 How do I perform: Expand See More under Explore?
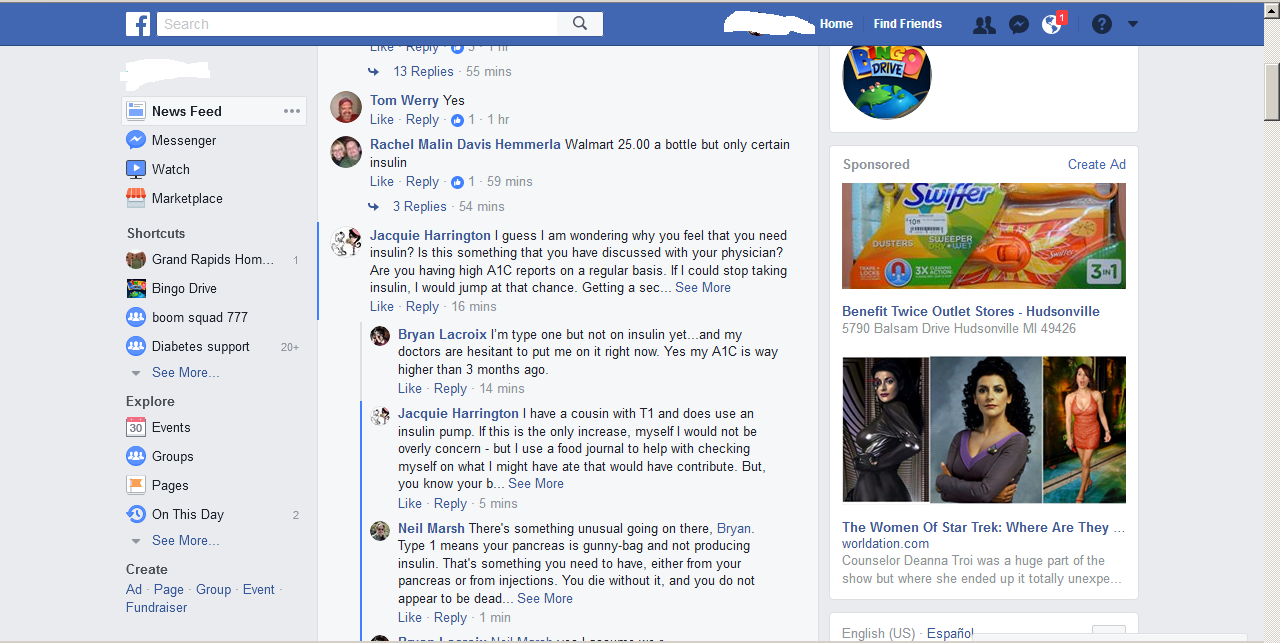click(185, 540)
